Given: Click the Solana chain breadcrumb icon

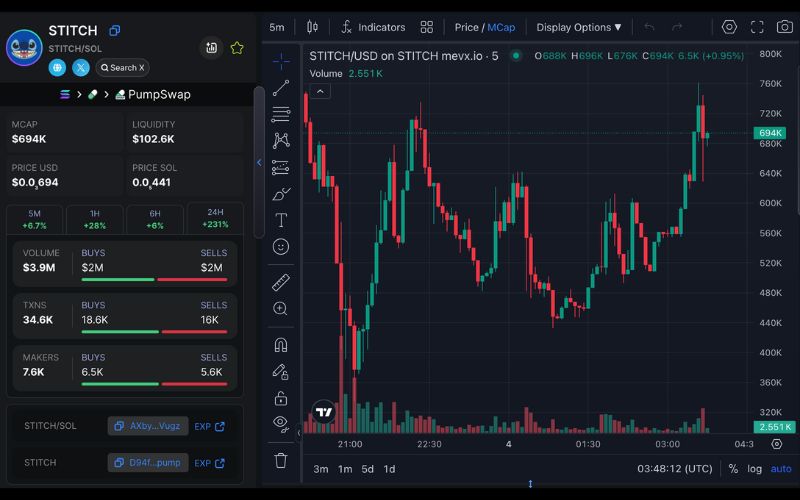Looking at the screenshot, I should click(65, 94).
